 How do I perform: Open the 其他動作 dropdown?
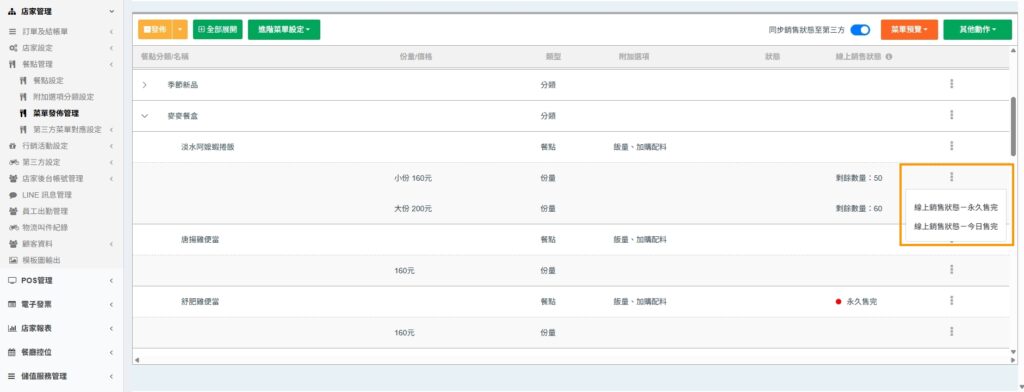tap(977, 29)
